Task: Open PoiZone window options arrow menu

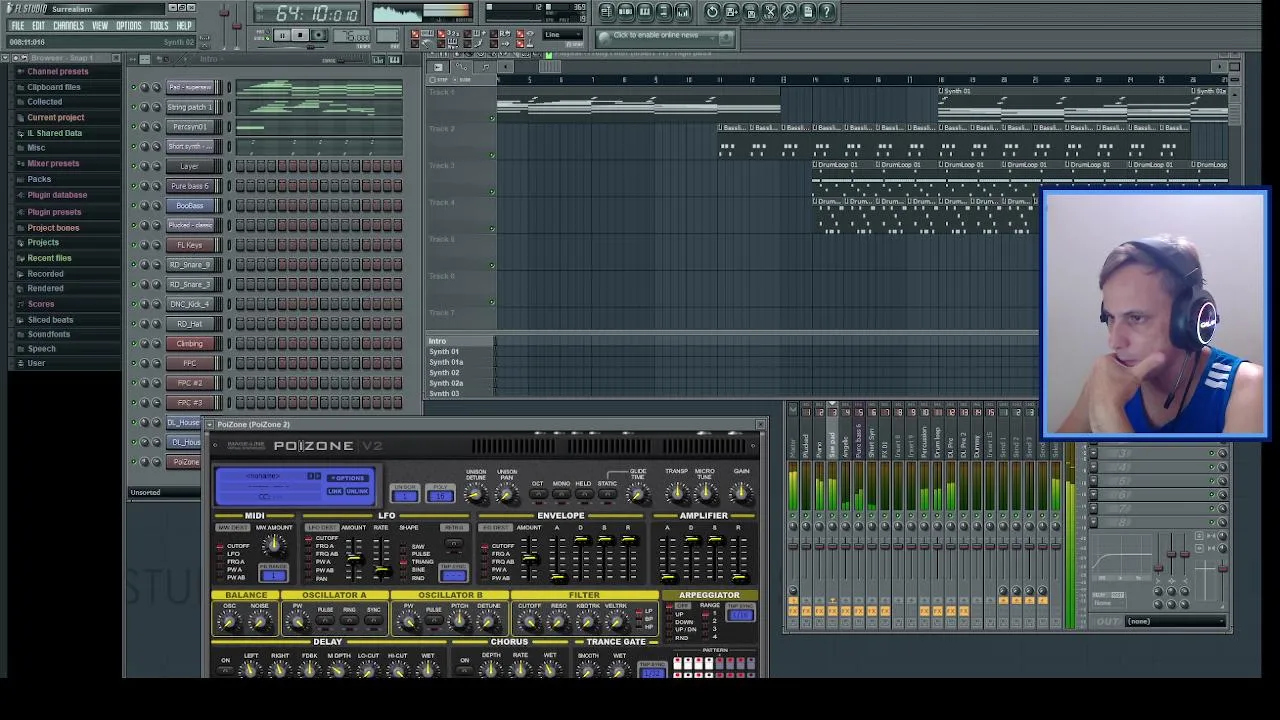Action: [x=210, y=425]
